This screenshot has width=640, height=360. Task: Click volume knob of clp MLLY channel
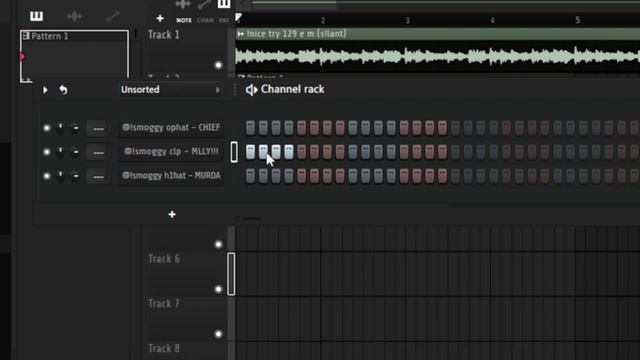tap(75, 152)
